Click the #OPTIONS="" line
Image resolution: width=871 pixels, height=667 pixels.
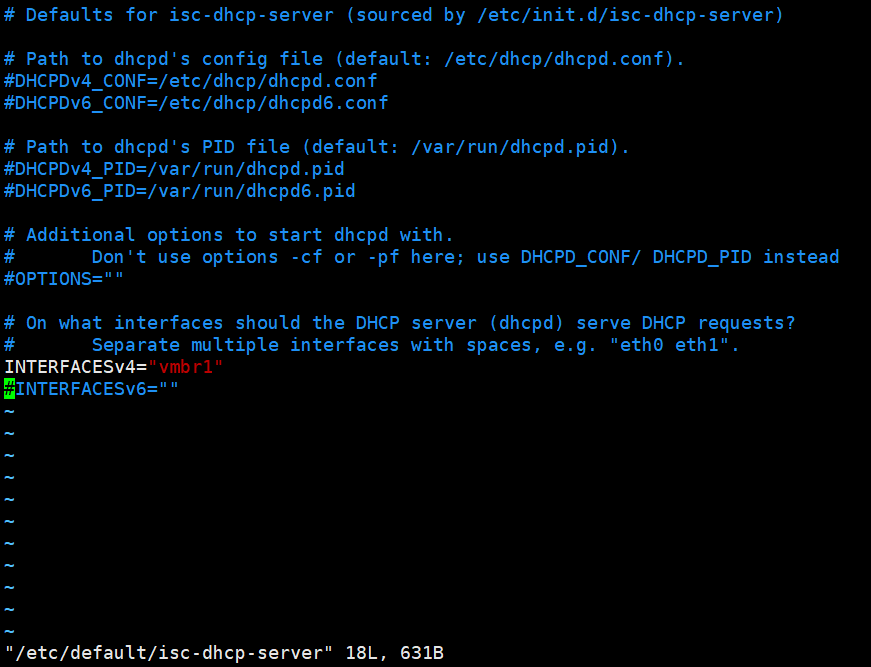64,279
